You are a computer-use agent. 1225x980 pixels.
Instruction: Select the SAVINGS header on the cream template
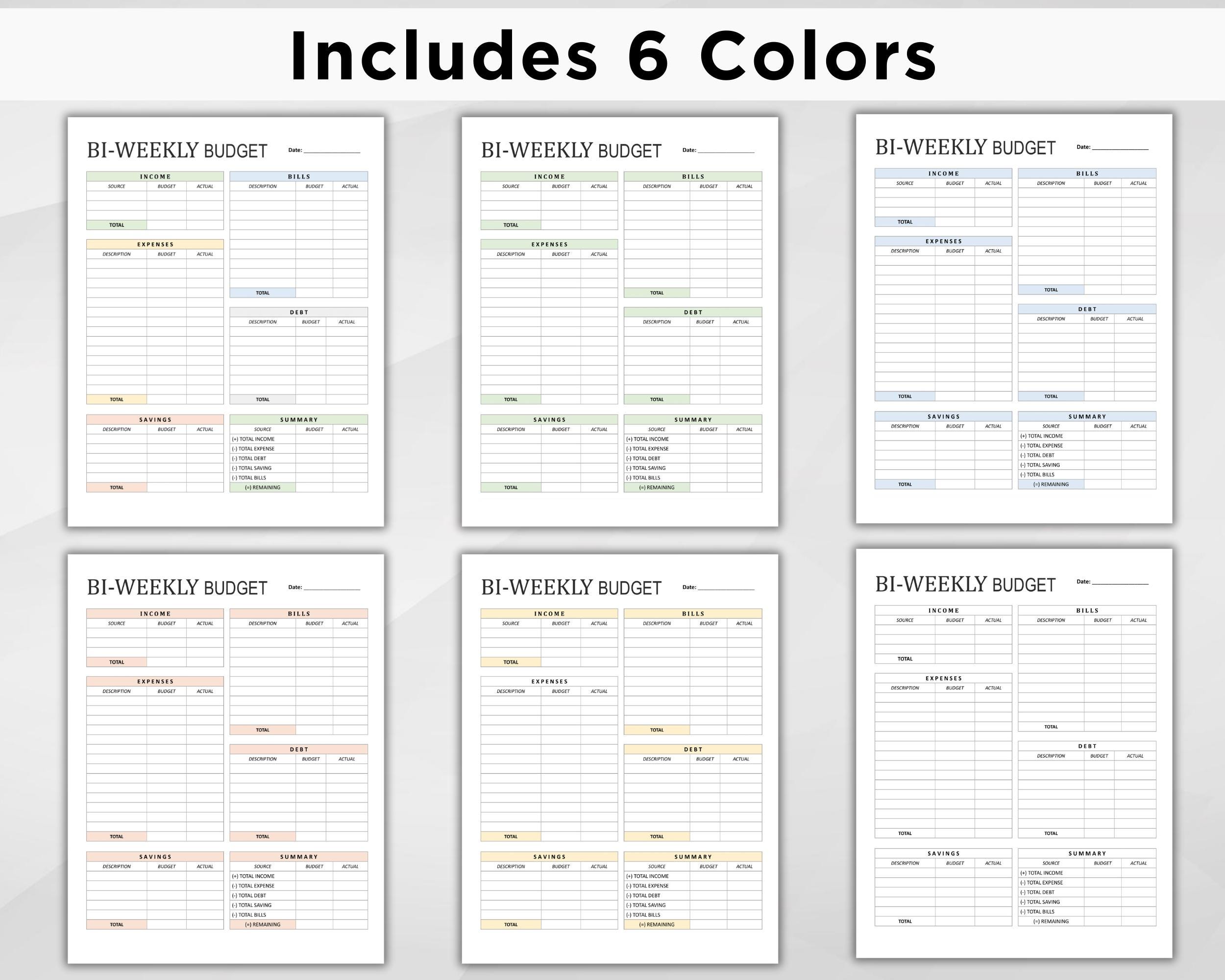coord(549,857)
